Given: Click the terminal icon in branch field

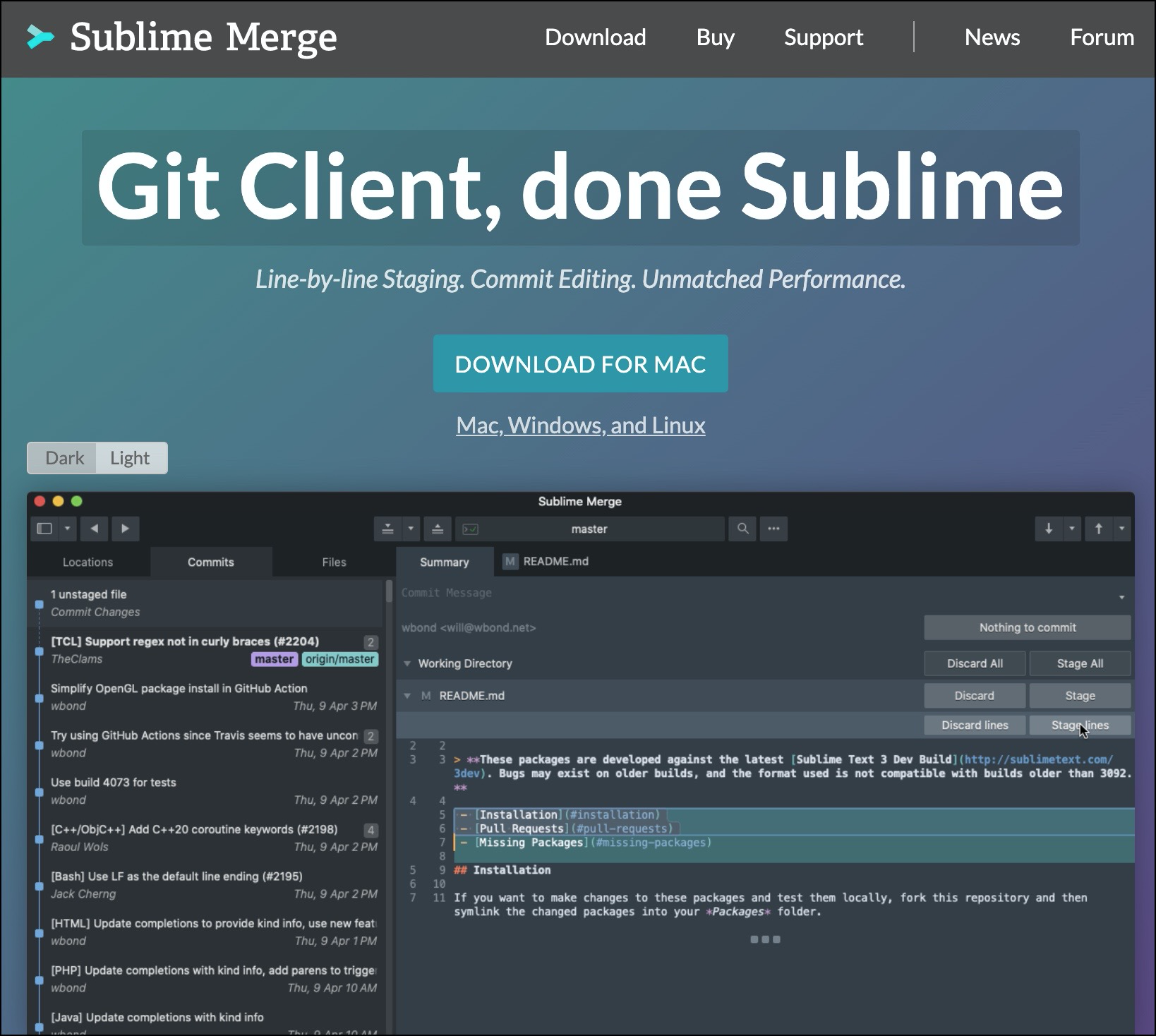Looking at the screenshot, I should click(471, 529).
